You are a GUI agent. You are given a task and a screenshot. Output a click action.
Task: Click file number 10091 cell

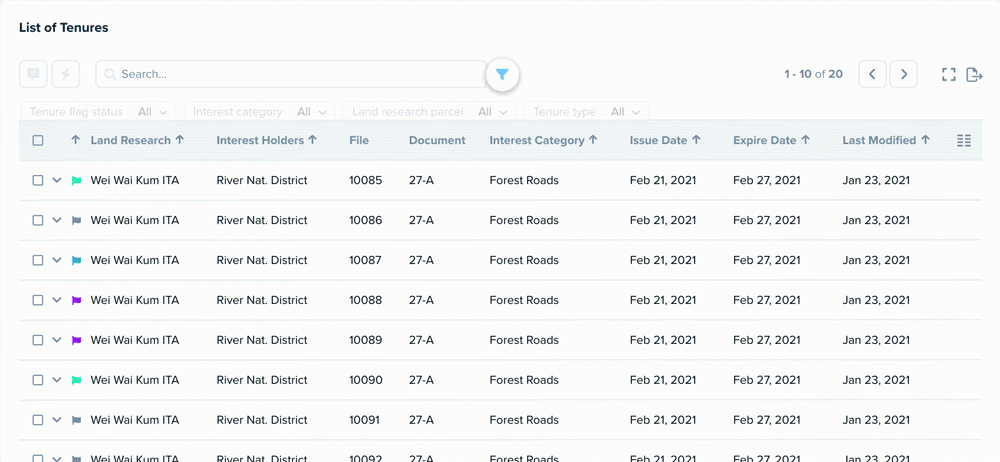pos(365,420)
